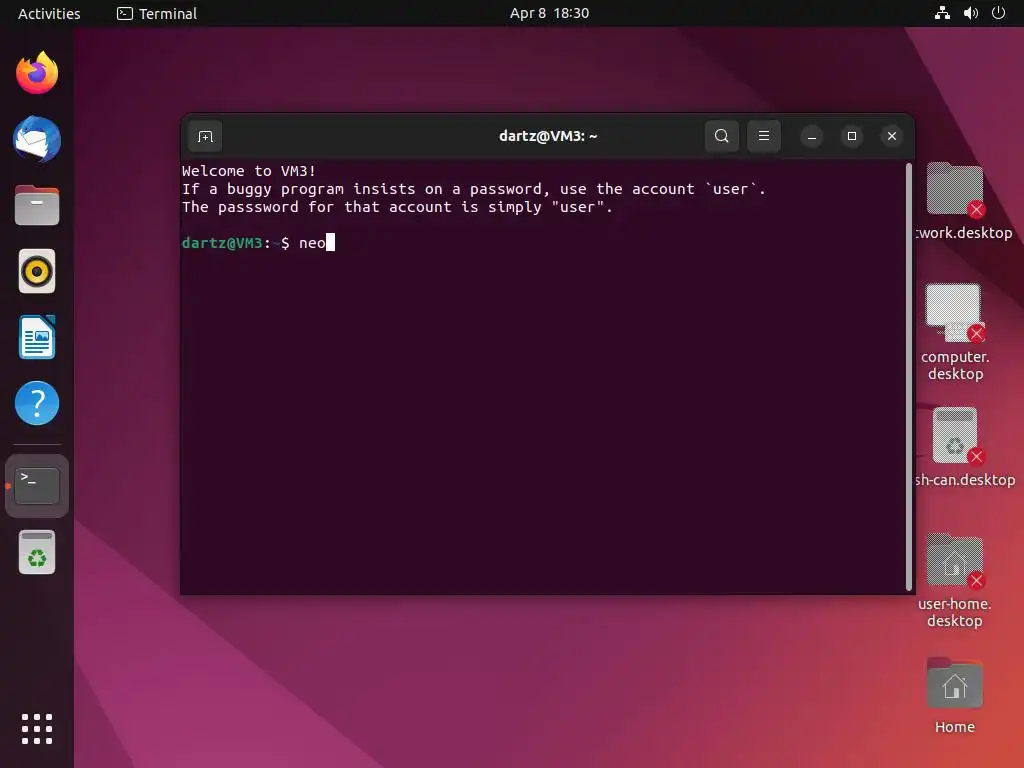This screenshot has width=1024, height=768.
Task: Click the dartz@VM3 prompt text
Action: 222,243
